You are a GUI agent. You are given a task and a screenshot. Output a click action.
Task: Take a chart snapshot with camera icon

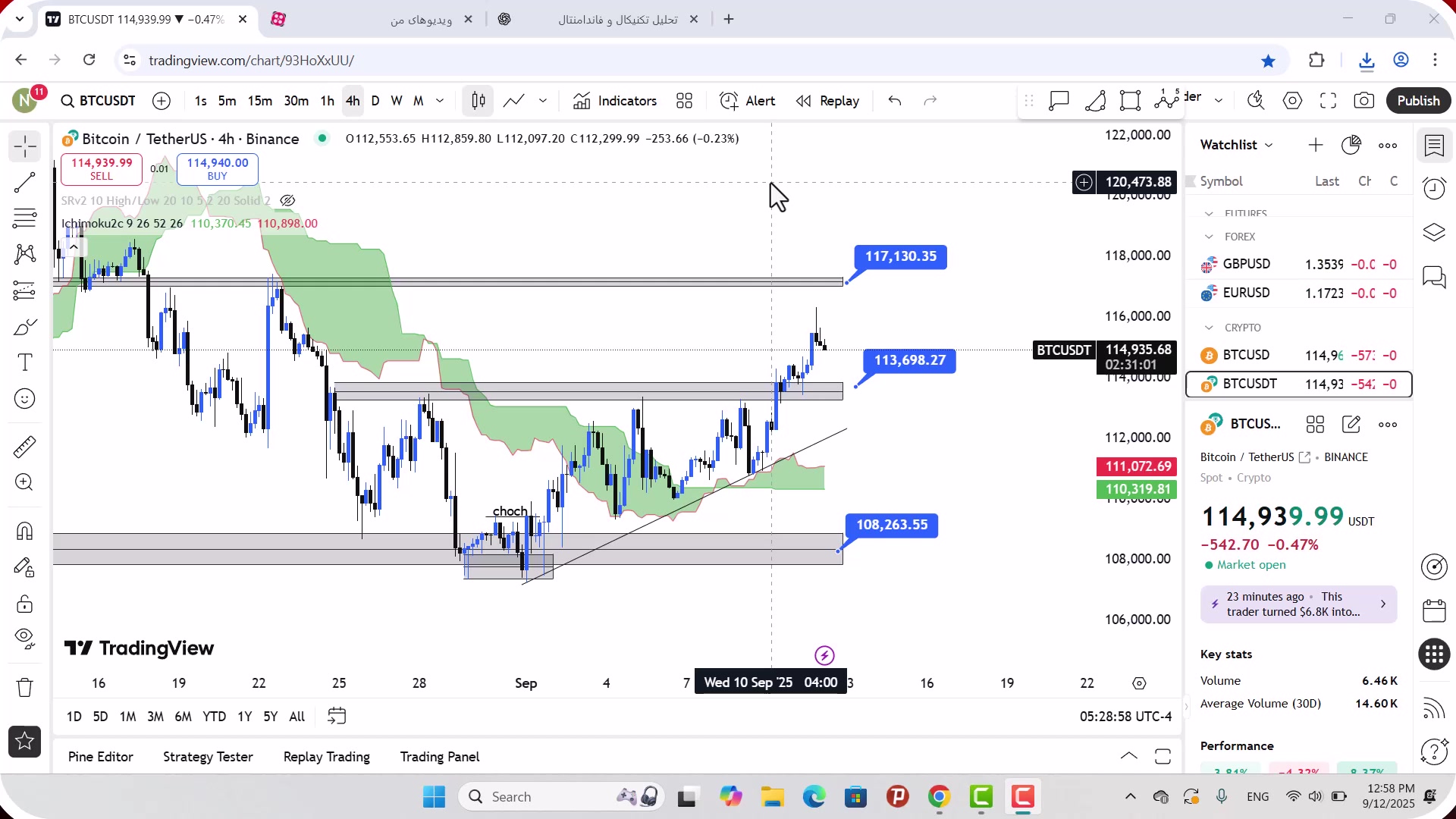(x=1363, y=101)
